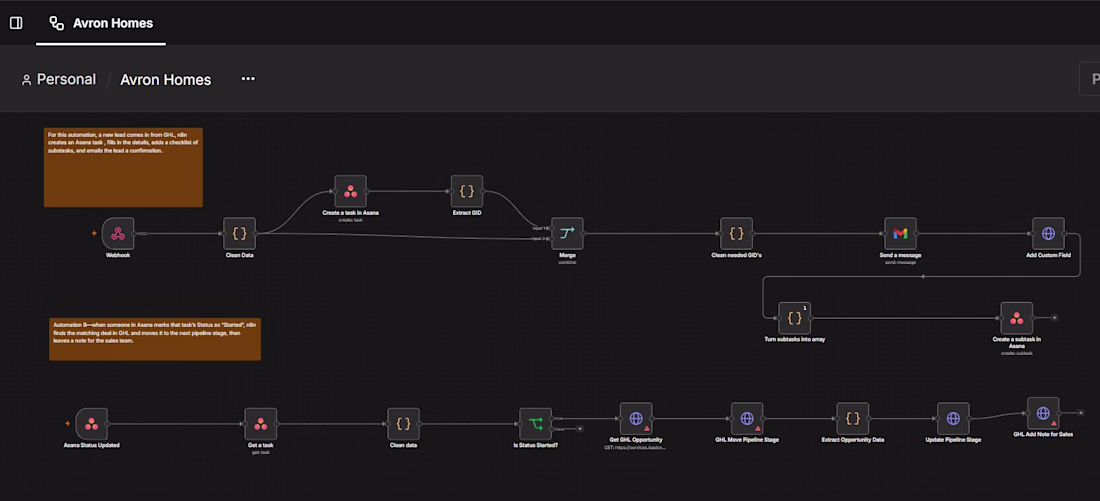The width and height of the screenshot is (1100, 501).
Task: Add node after Create a subtask in Asana
Action: click(1054, 318)
